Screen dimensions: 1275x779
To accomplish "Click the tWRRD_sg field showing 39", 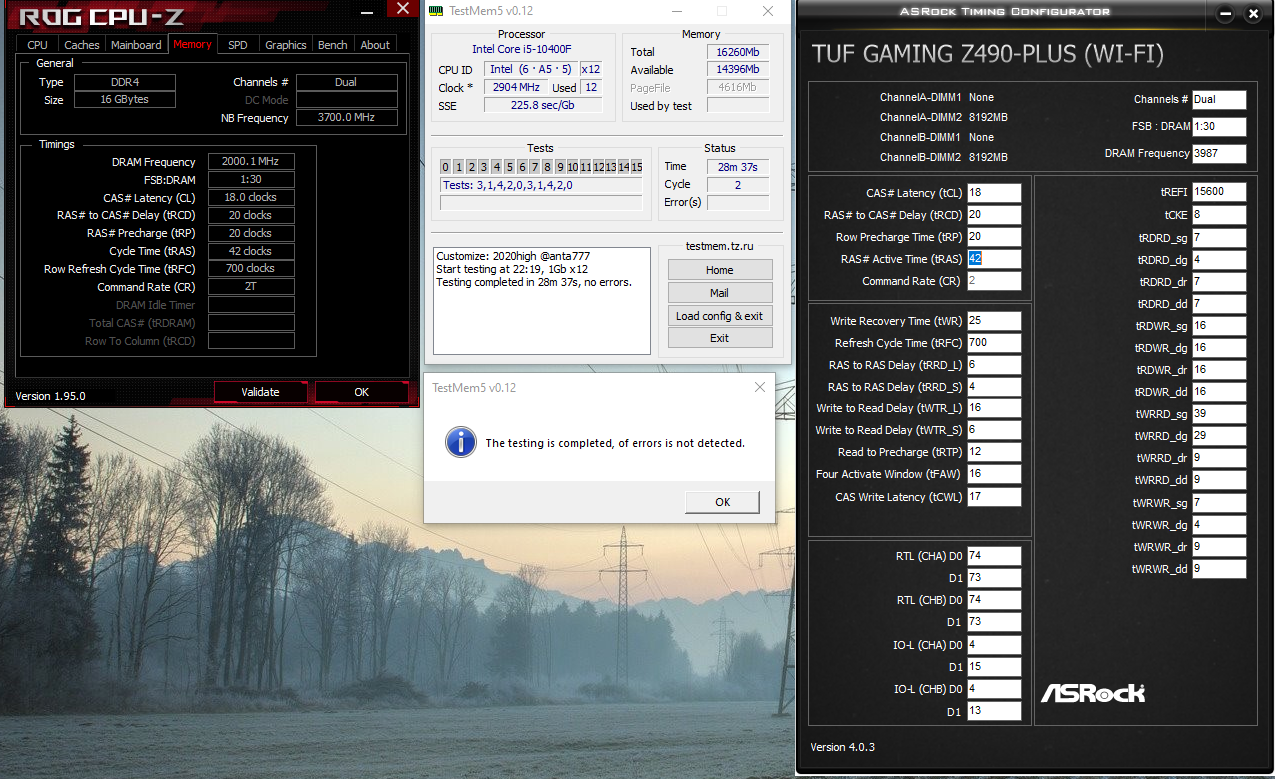I will pyautogui.click(x=1219, y=414).
